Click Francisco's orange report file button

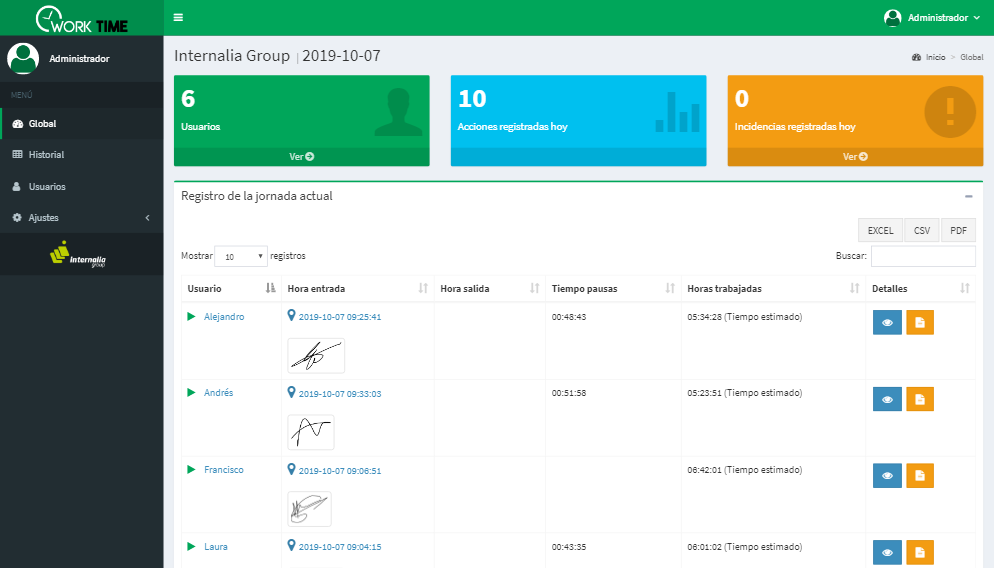click(919, 476)
